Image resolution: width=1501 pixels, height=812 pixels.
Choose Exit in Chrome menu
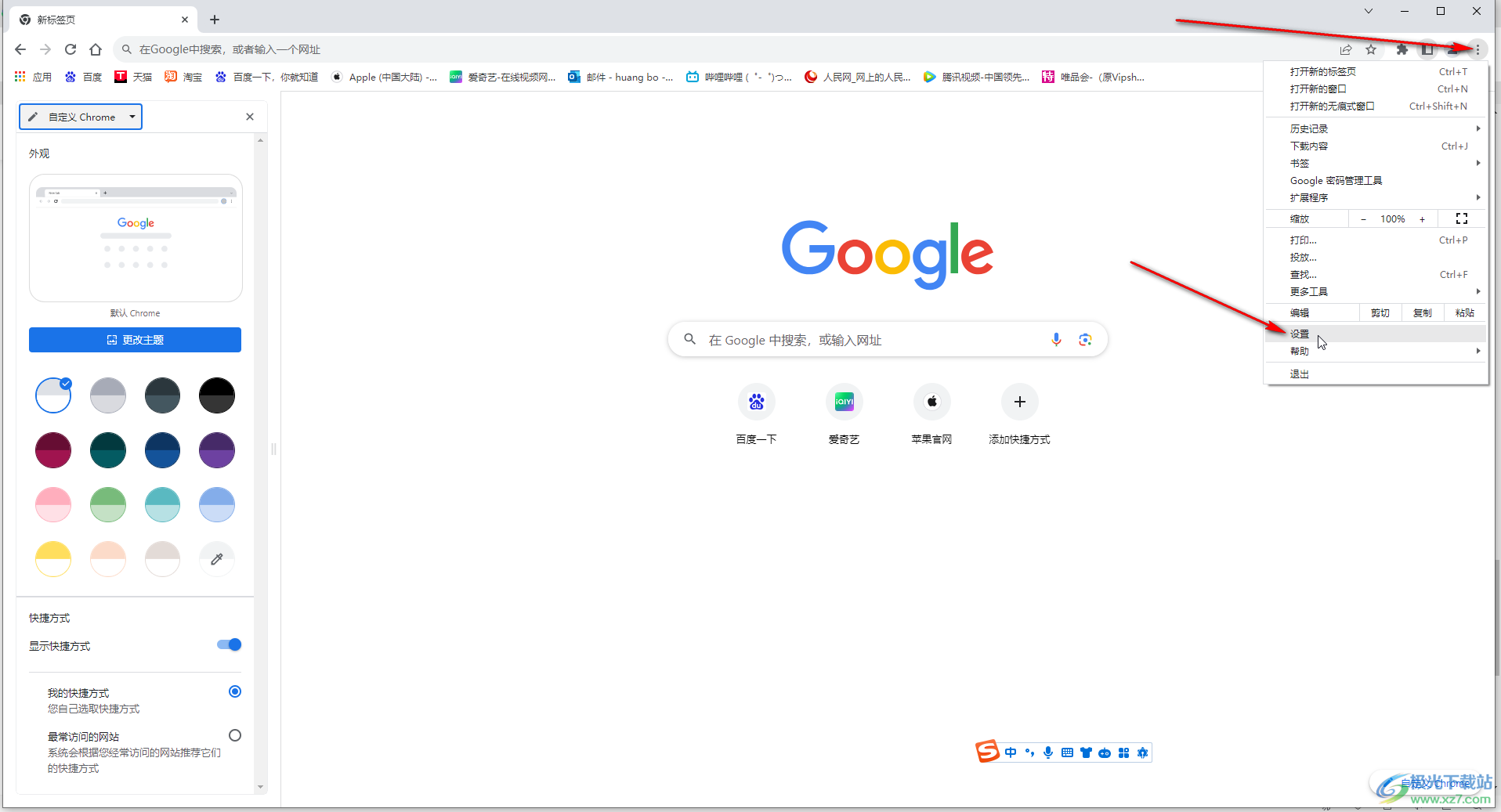click(x=1376, y=374)
